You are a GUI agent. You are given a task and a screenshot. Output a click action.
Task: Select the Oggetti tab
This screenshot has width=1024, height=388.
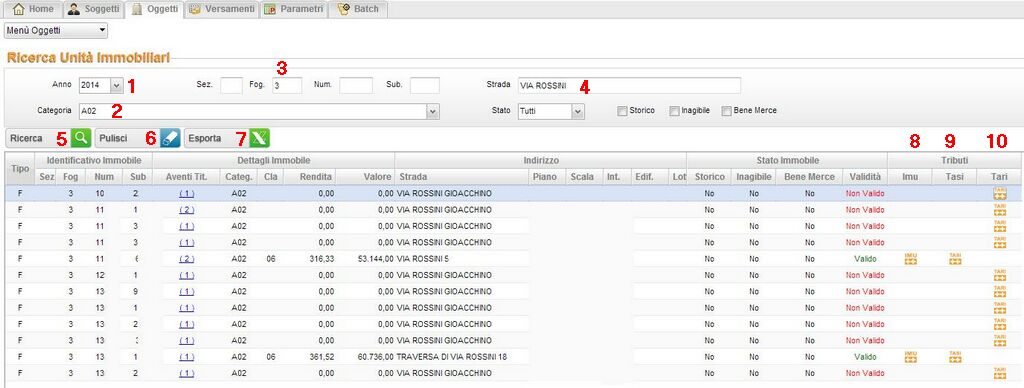pos(154,9)
